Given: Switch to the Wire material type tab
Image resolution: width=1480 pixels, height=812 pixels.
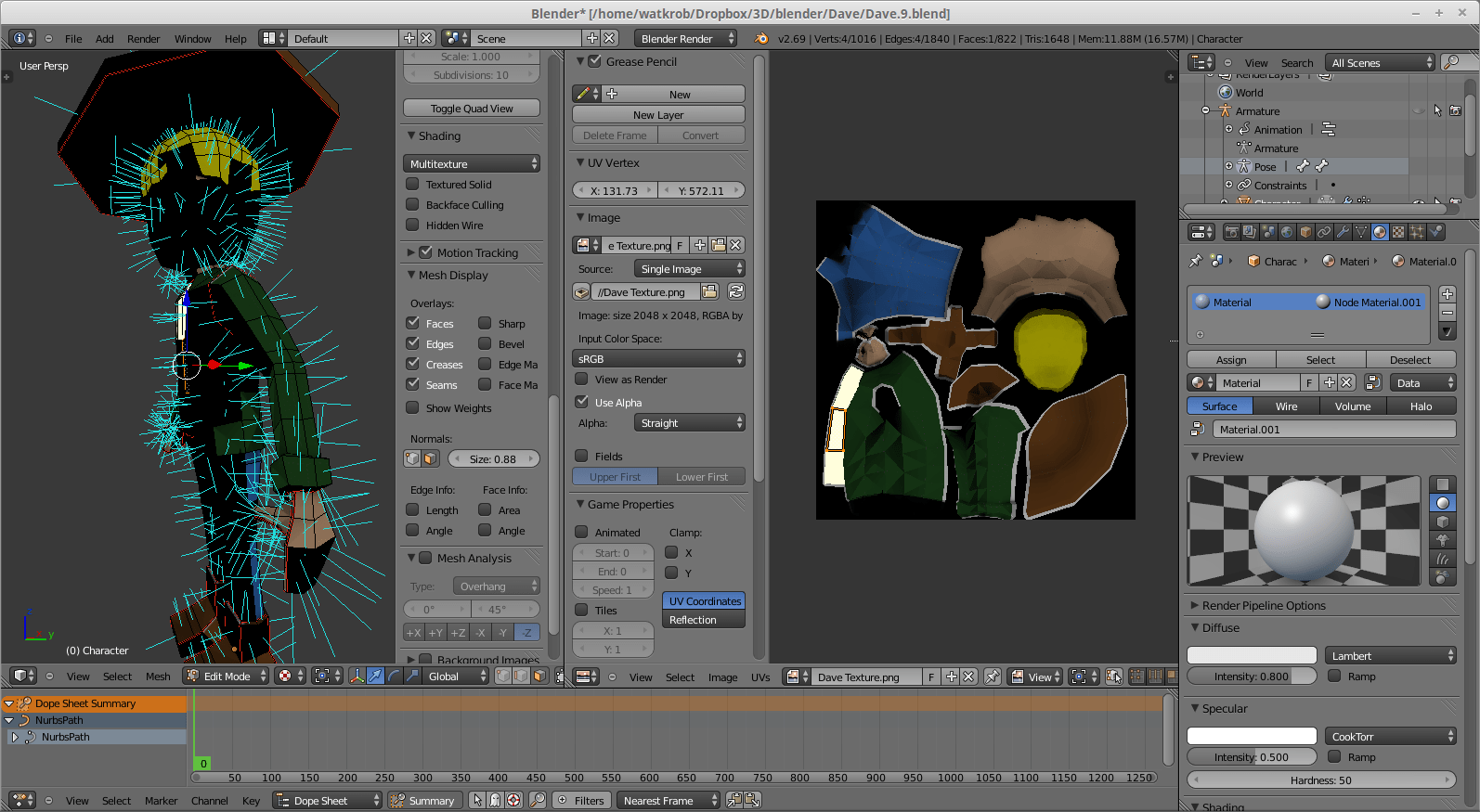Looking at the screenshot, I should [1287, 406].
